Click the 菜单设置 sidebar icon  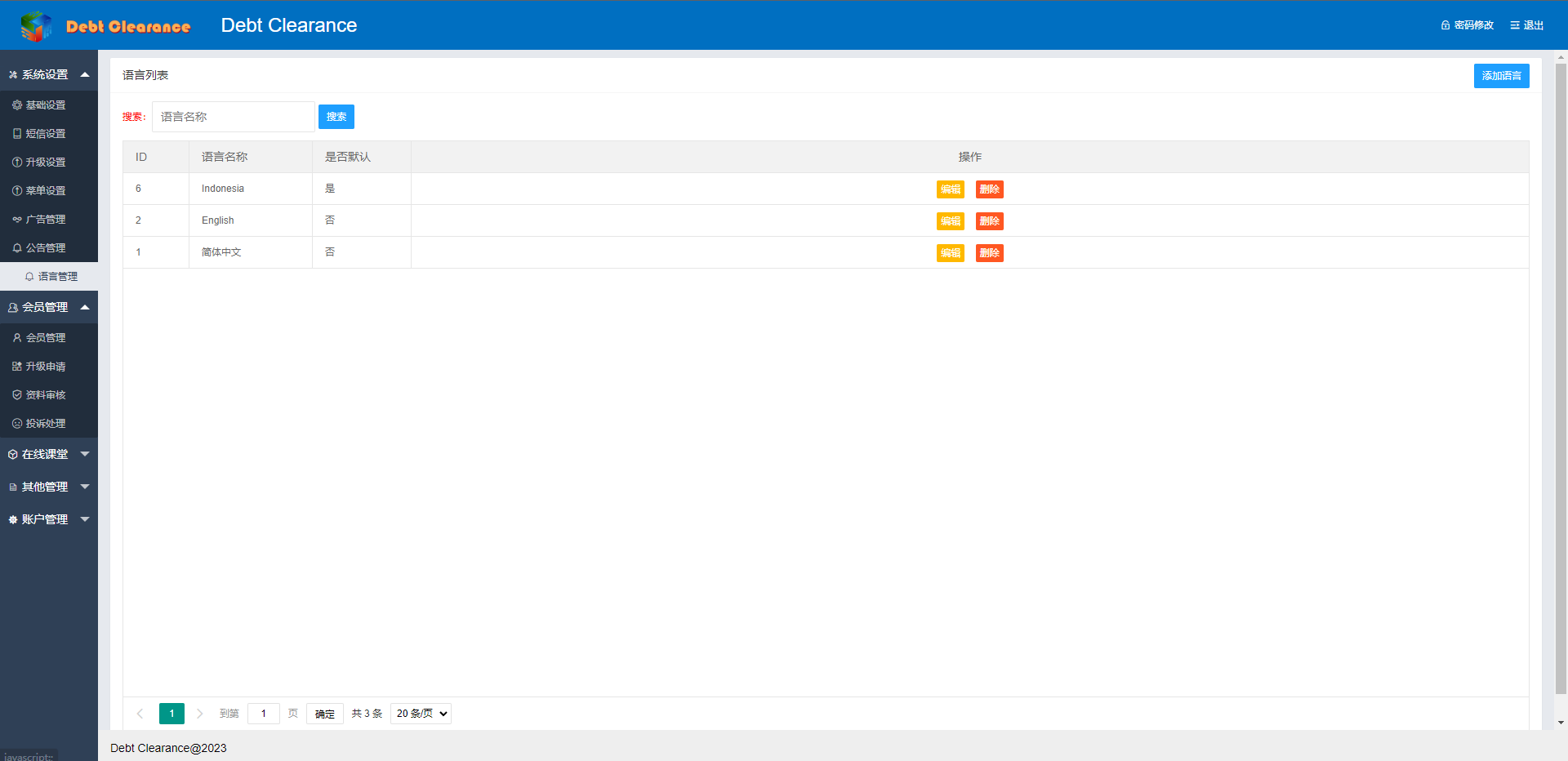(x=17, y=191)
